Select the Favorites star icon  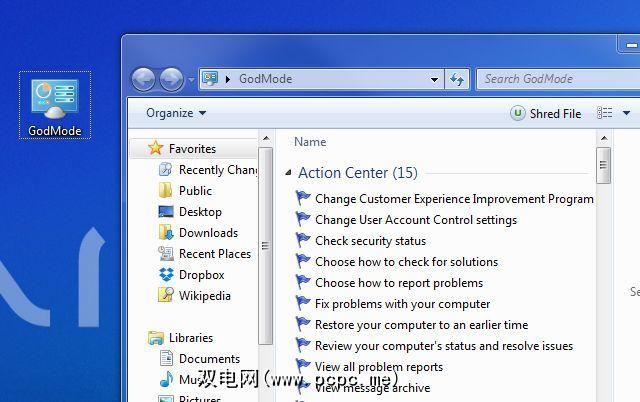[x=156, y=148]
